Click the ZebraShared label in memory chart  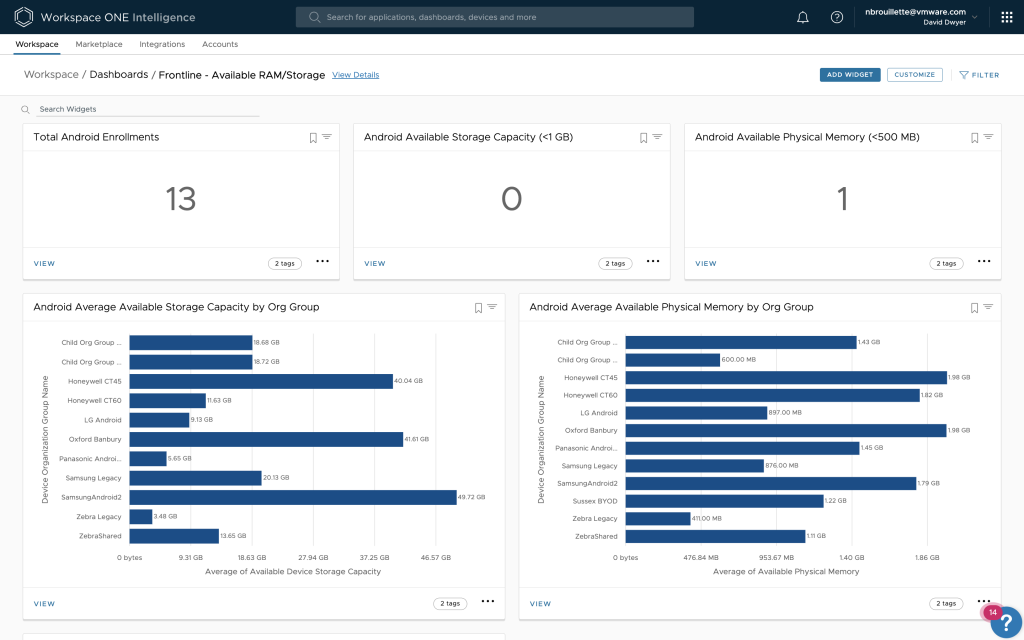pyautogui.click(x=596, y=536)
